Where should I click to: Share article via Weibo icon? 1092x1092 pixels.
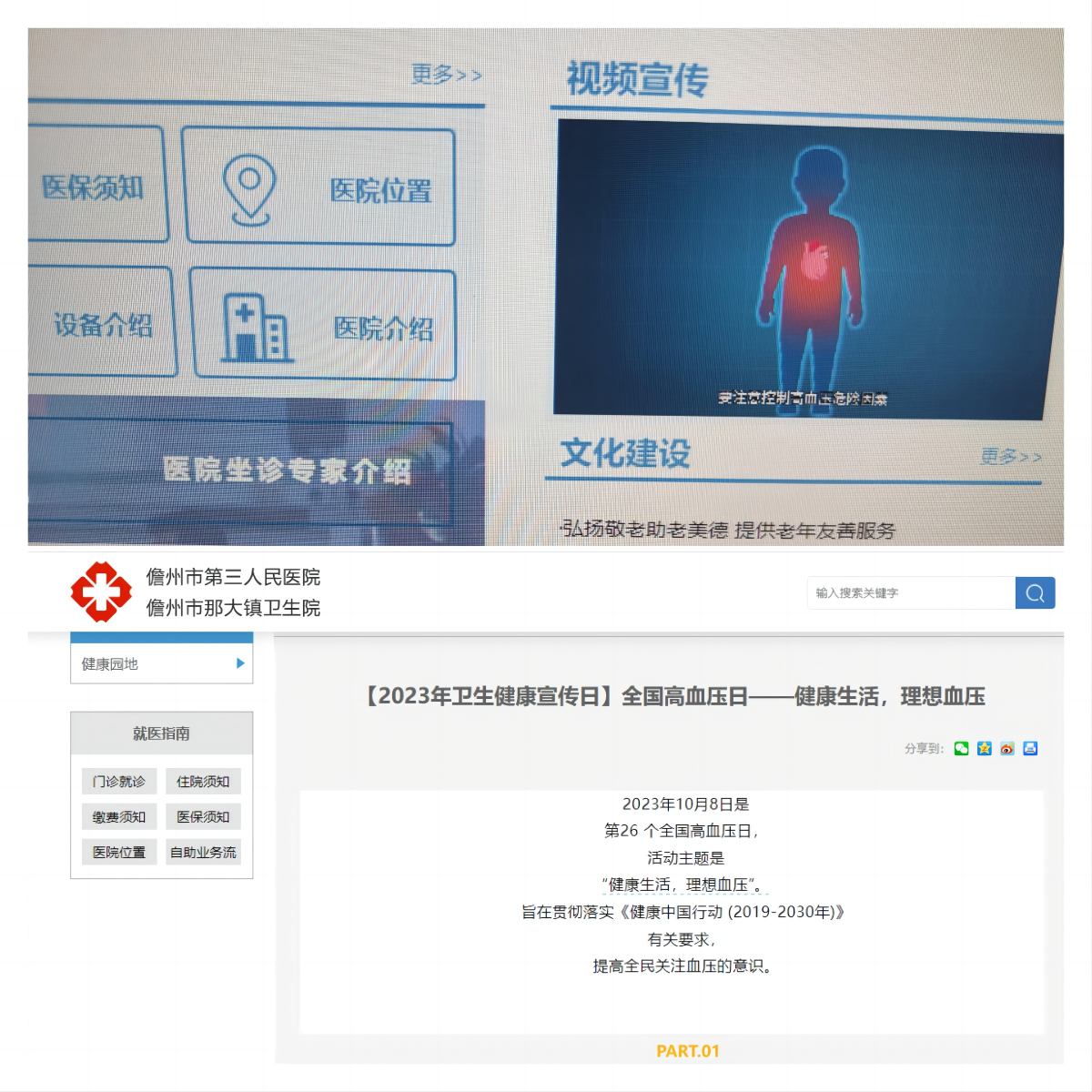pyautogui.click(x=1006, y=748)
